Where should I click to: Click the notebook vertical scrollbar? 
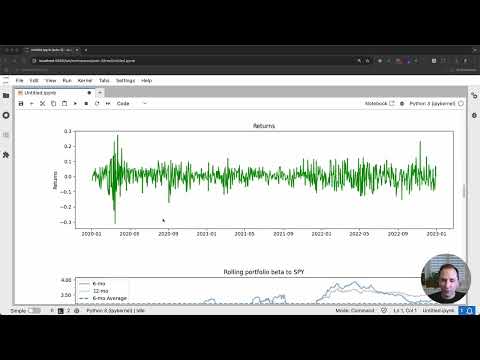[464, 191]
